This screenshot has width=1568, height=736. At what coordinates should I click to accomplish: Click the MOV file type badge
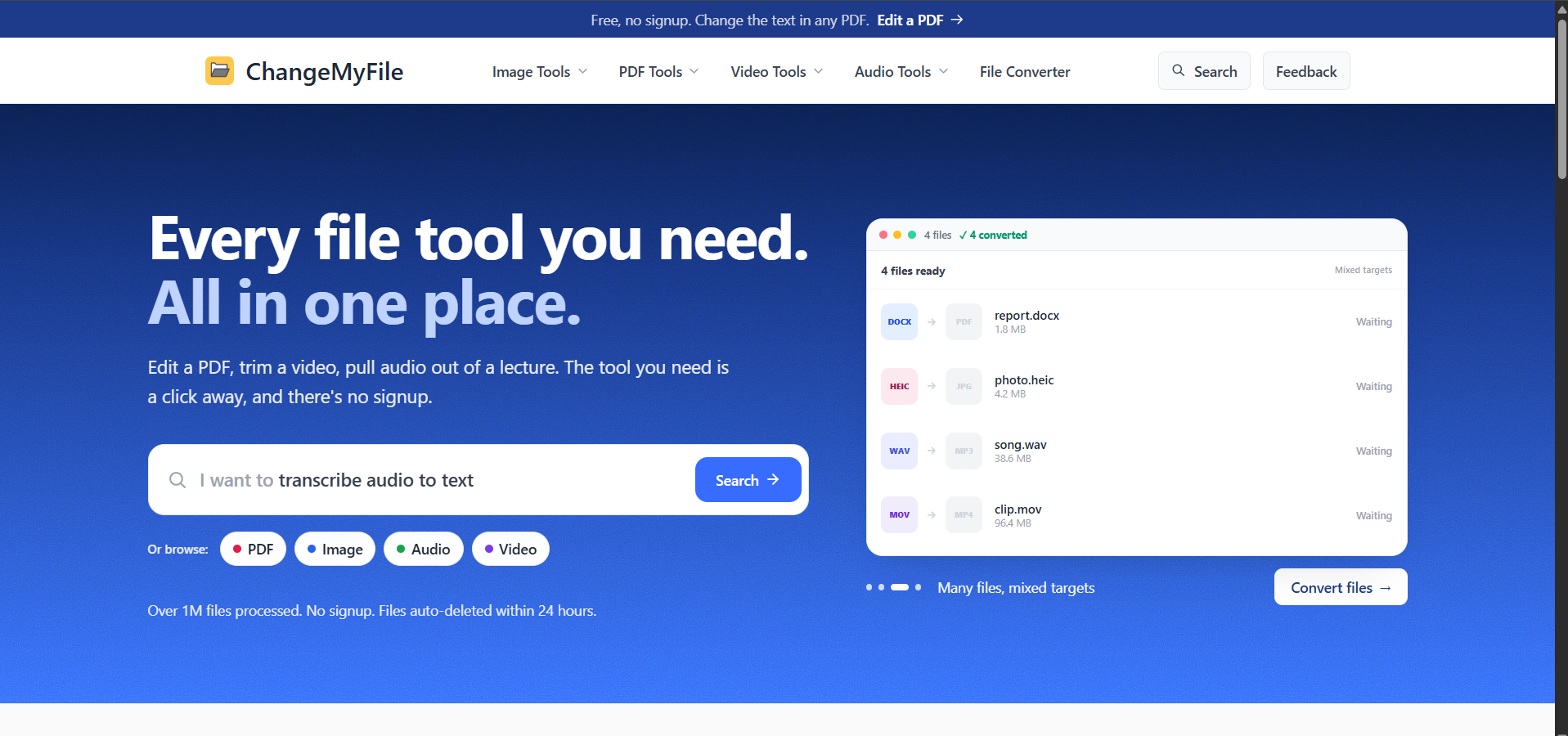[899, 515]
